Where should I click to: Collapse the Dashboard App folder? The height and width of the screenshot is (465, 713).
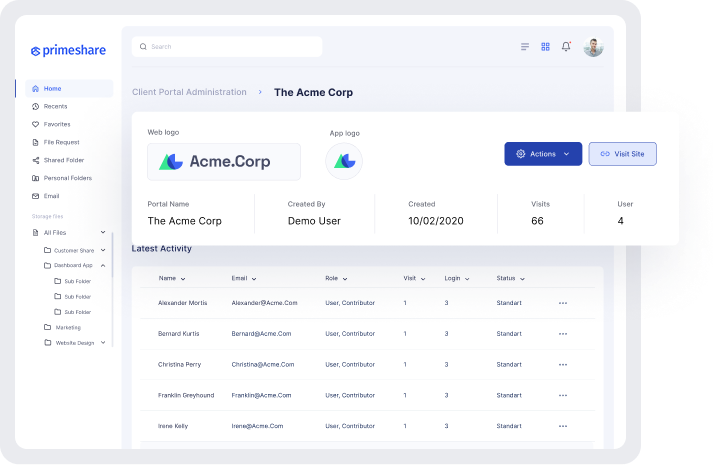pyautogui.click(x=103, y=265)
